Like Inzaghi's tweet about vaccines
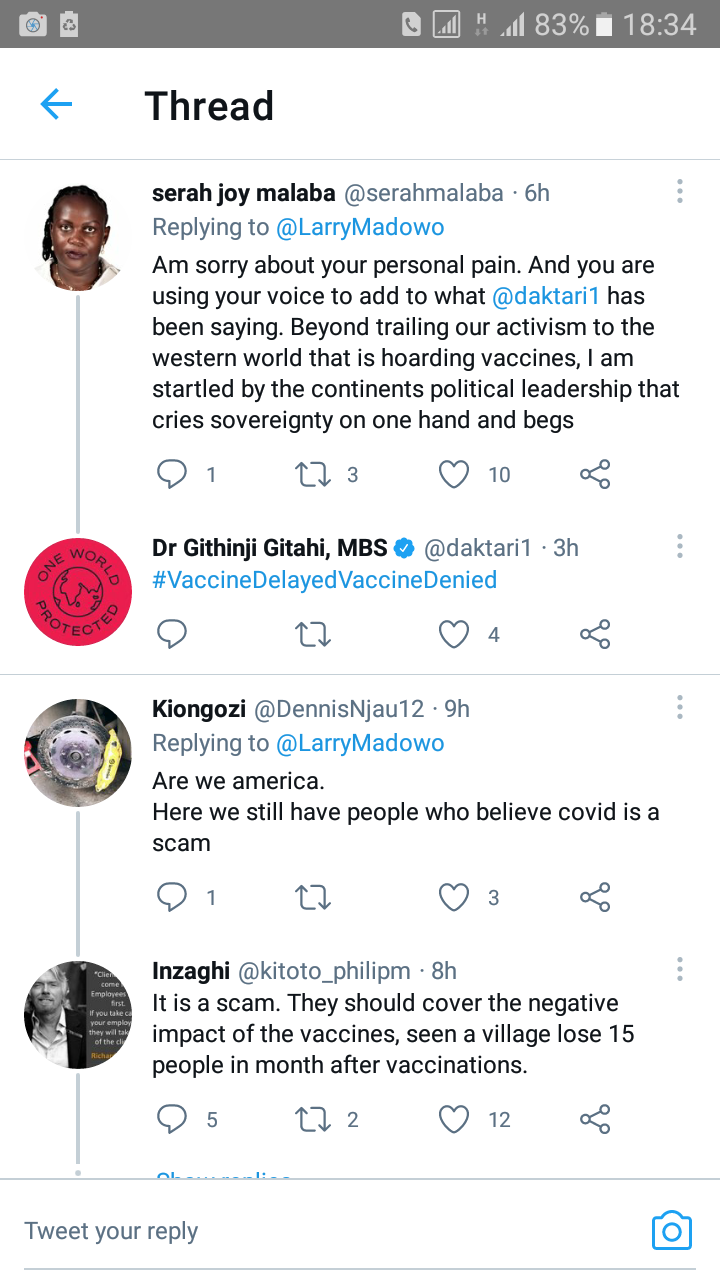720x1280 pixels. point(454,1119)
